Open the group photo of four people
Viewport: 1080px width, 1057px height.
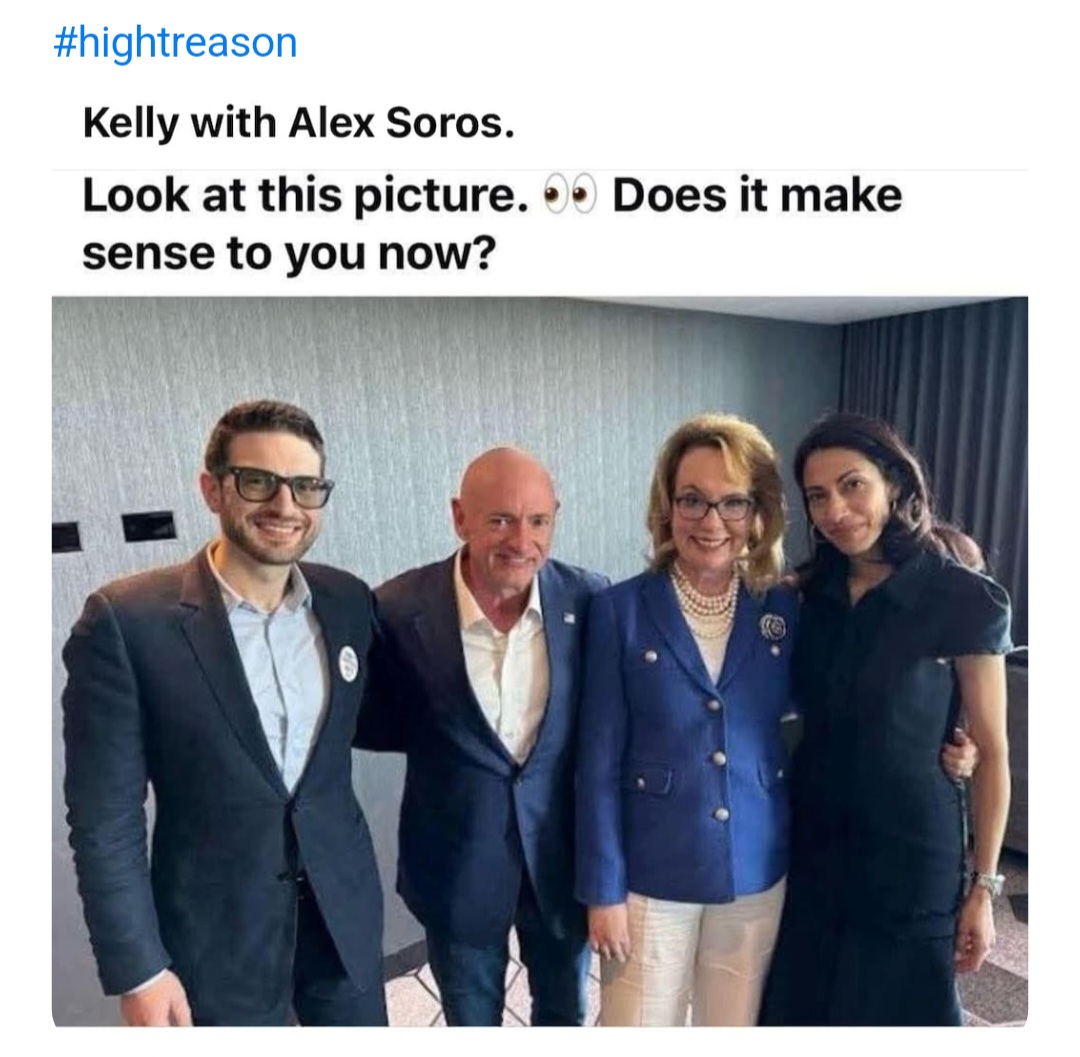pyautogui.click(x=540, y=660)
